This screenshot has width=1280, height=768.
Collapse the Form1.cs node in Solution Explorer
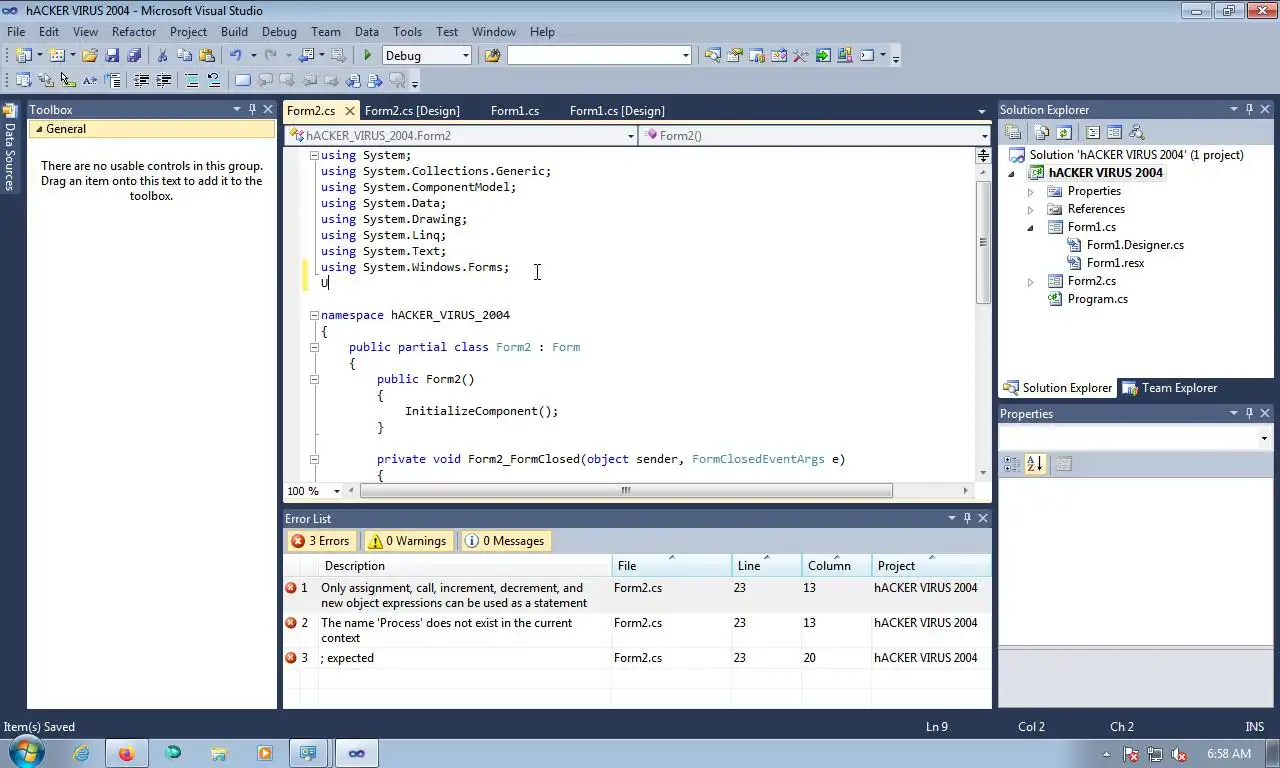tap(1031, 228)
